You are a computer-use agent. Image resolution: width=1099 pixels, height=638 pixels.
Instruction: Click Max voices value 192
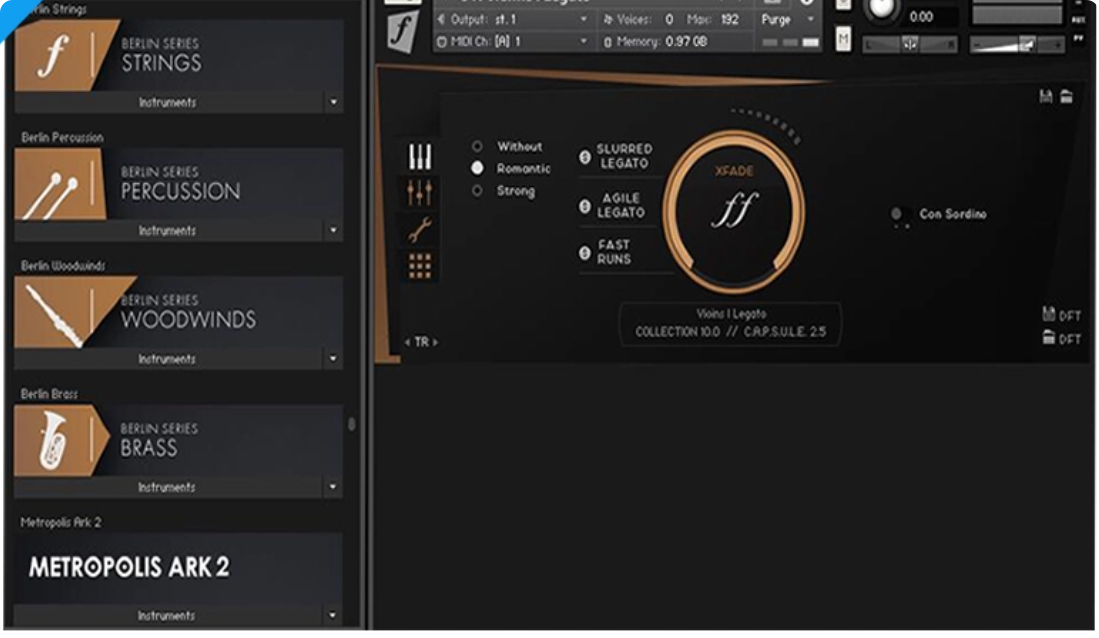(730, 20)
